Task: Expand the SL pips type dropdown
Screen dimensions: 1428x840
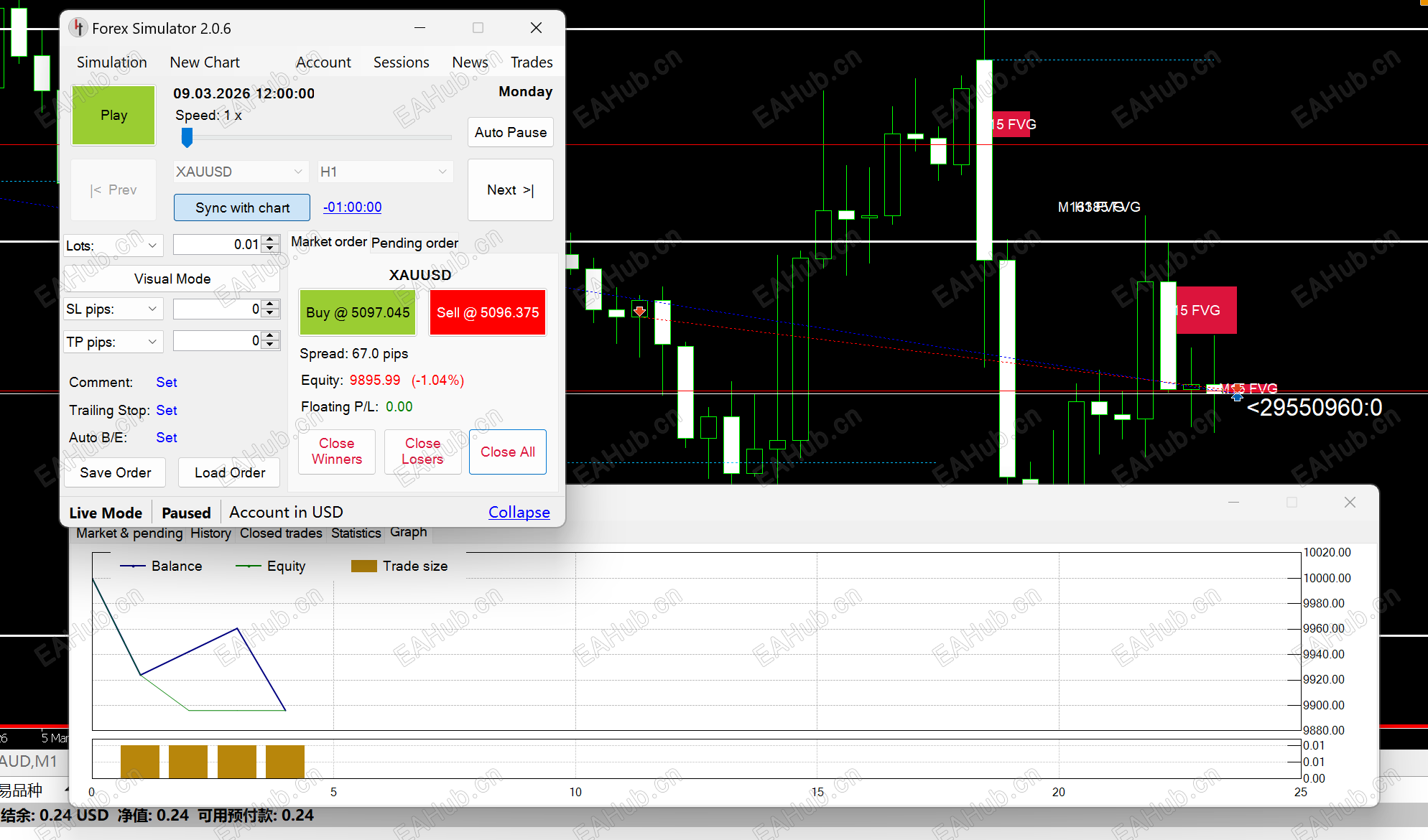Action: 113,309
